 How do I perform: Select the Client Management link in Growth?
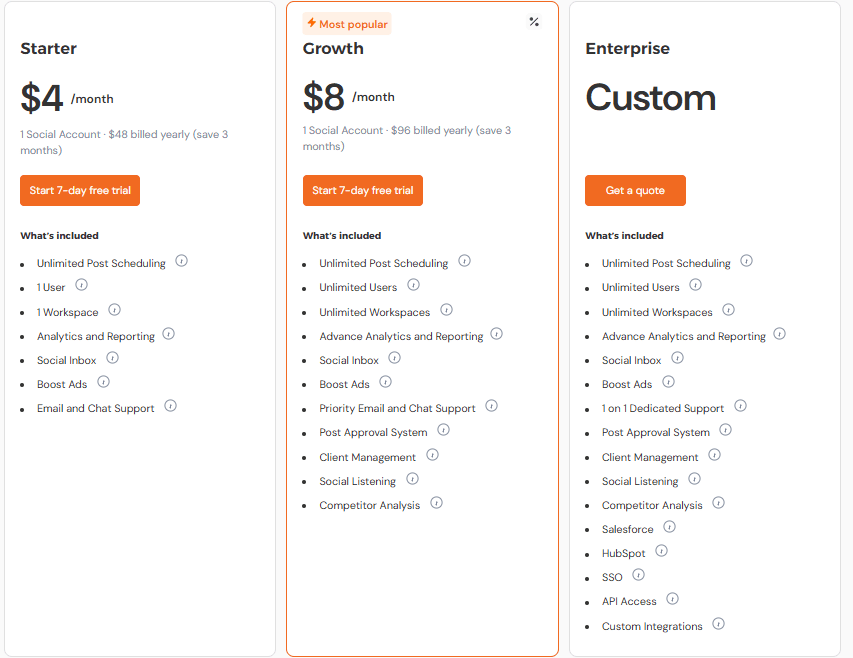click(367, 456)
